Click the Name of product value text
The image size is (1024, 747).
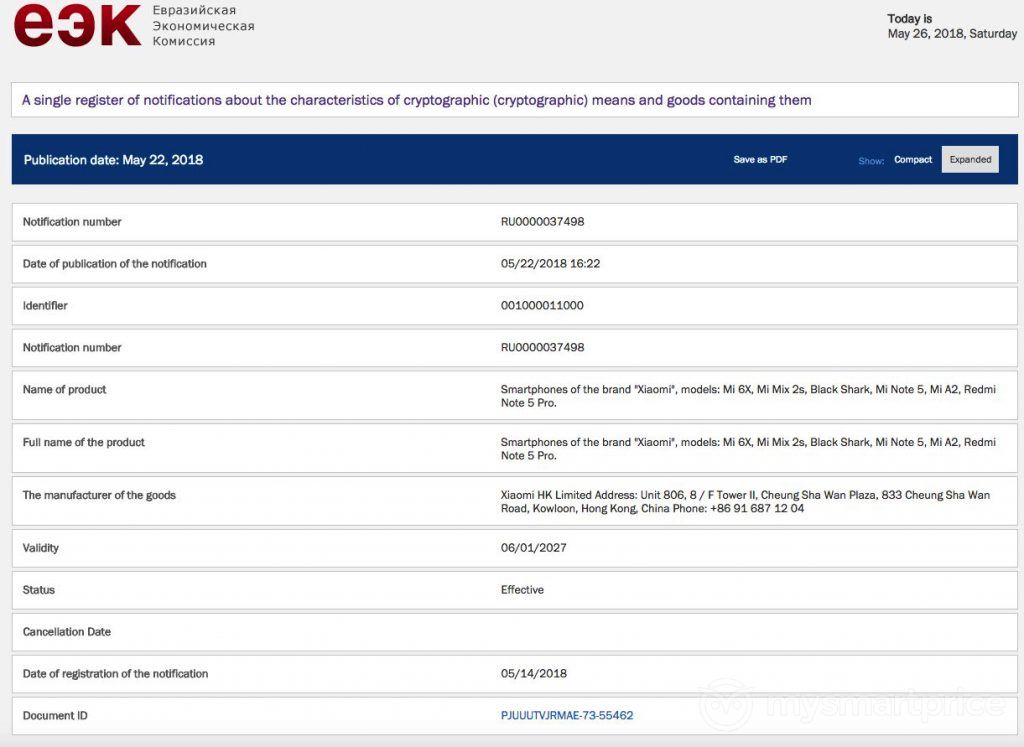tap(748, 396)
